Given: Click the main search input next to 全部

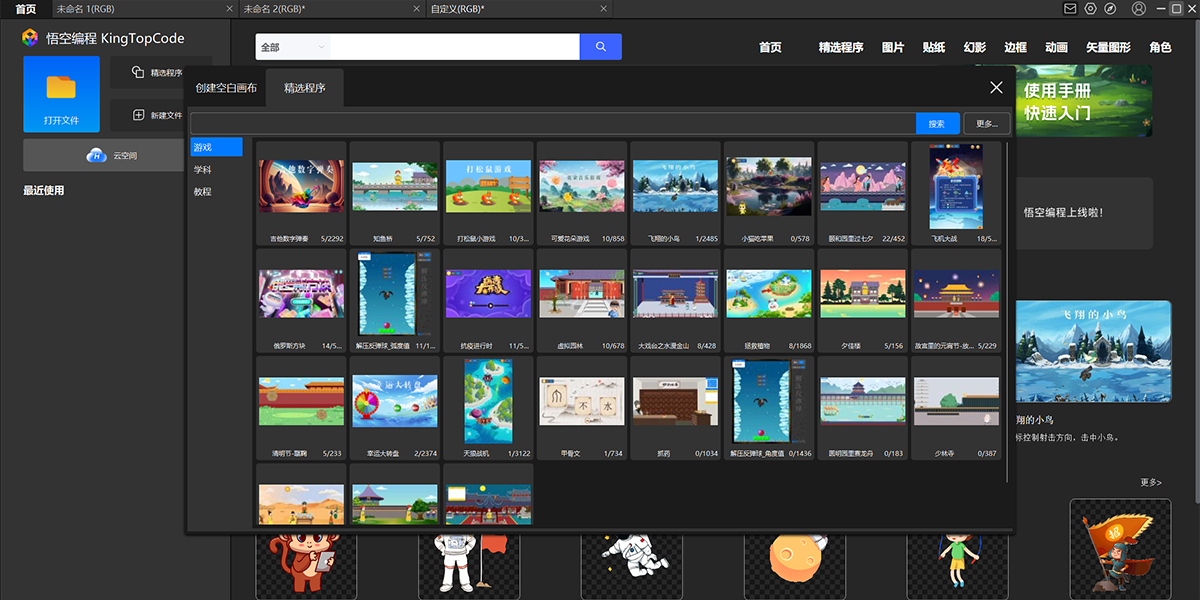Looking at the screenshot, I should click(455, 47).
